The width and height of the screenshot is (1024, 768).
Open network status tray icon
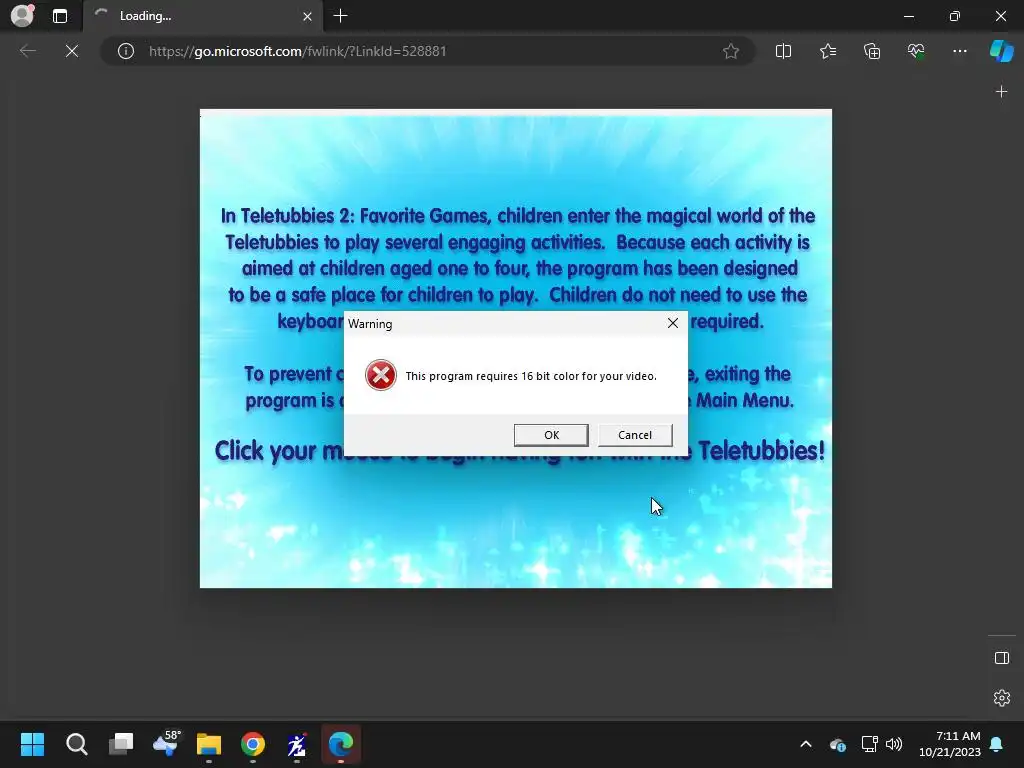pyautogui.click(x=869, y=744)
